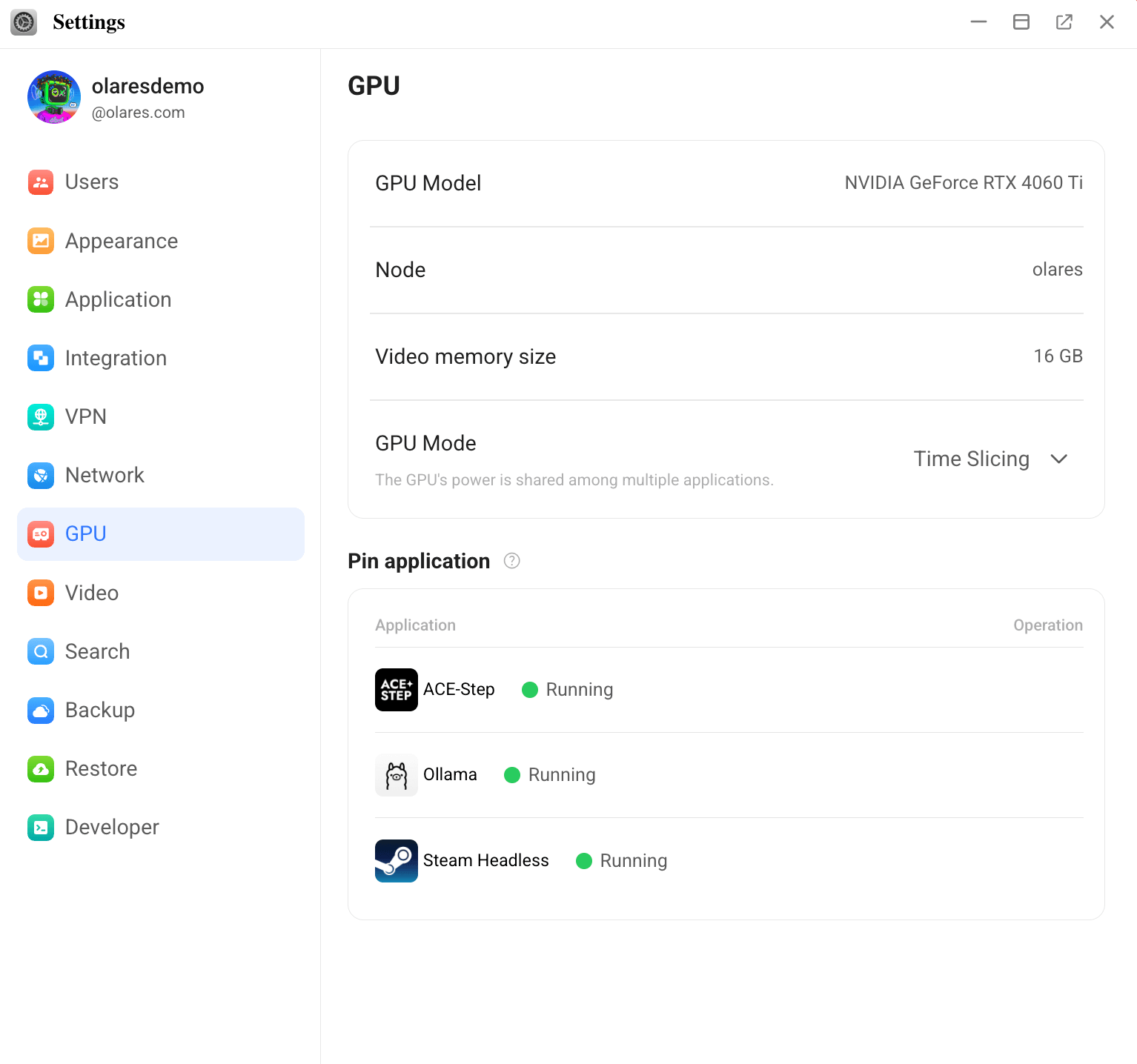1137x1064 pixels.
Task: Click the Network shield icon
Action: click(x=41, y=476)
